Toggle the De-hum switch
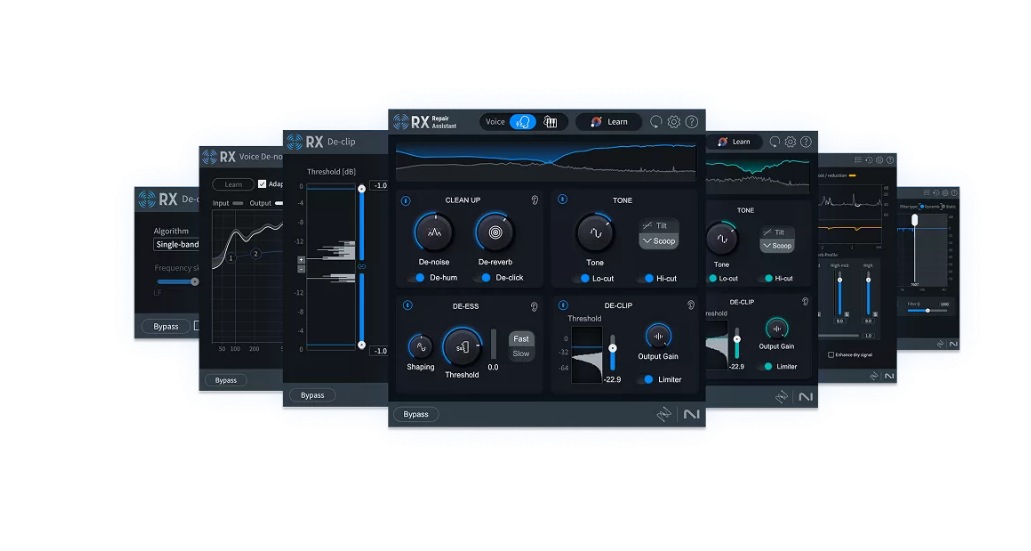Screen dimensions: 1031x551 point(417,278)
